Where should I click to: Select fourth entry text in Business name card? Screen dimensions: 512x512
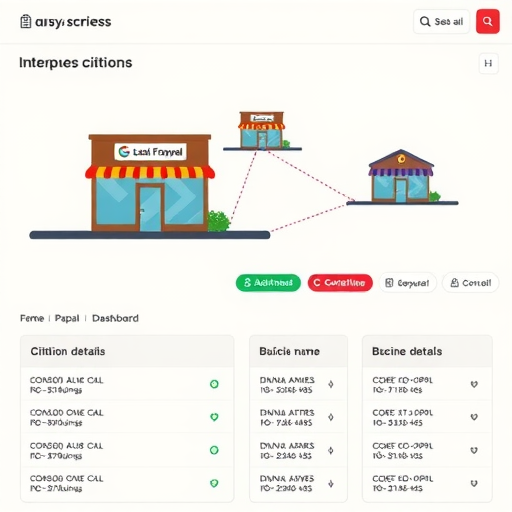tap(287, 483)
